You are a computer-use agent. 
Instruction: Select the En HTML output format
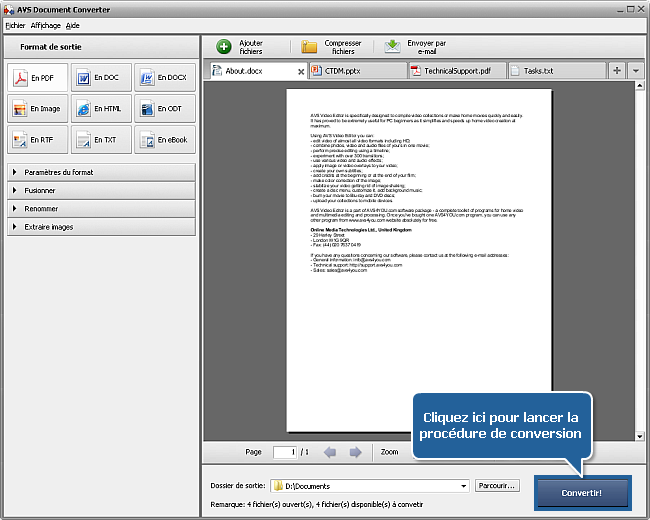tap(101, 109)
